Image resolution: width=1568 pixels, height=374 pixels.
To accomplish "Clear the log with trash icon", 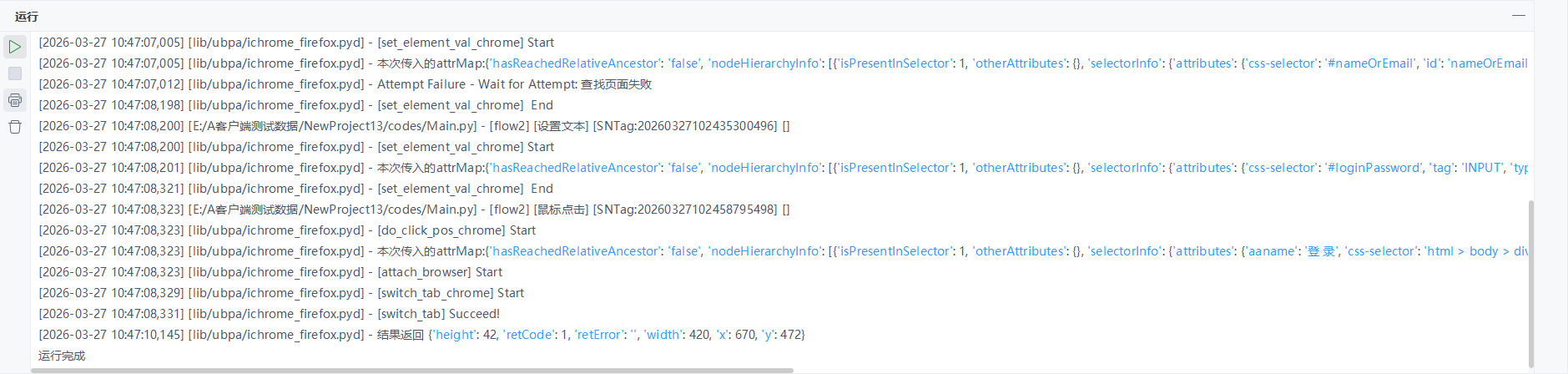I will click(15, 127).
